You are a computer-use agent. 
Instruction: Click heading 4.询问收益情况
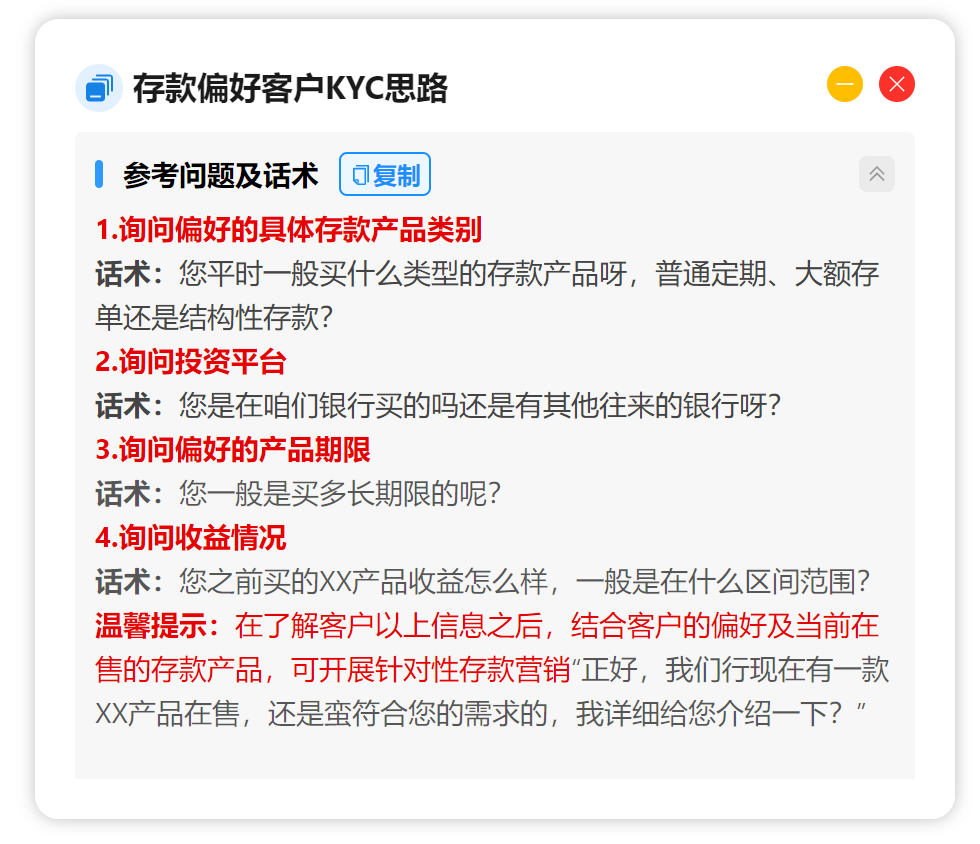(x=191, y=538)
